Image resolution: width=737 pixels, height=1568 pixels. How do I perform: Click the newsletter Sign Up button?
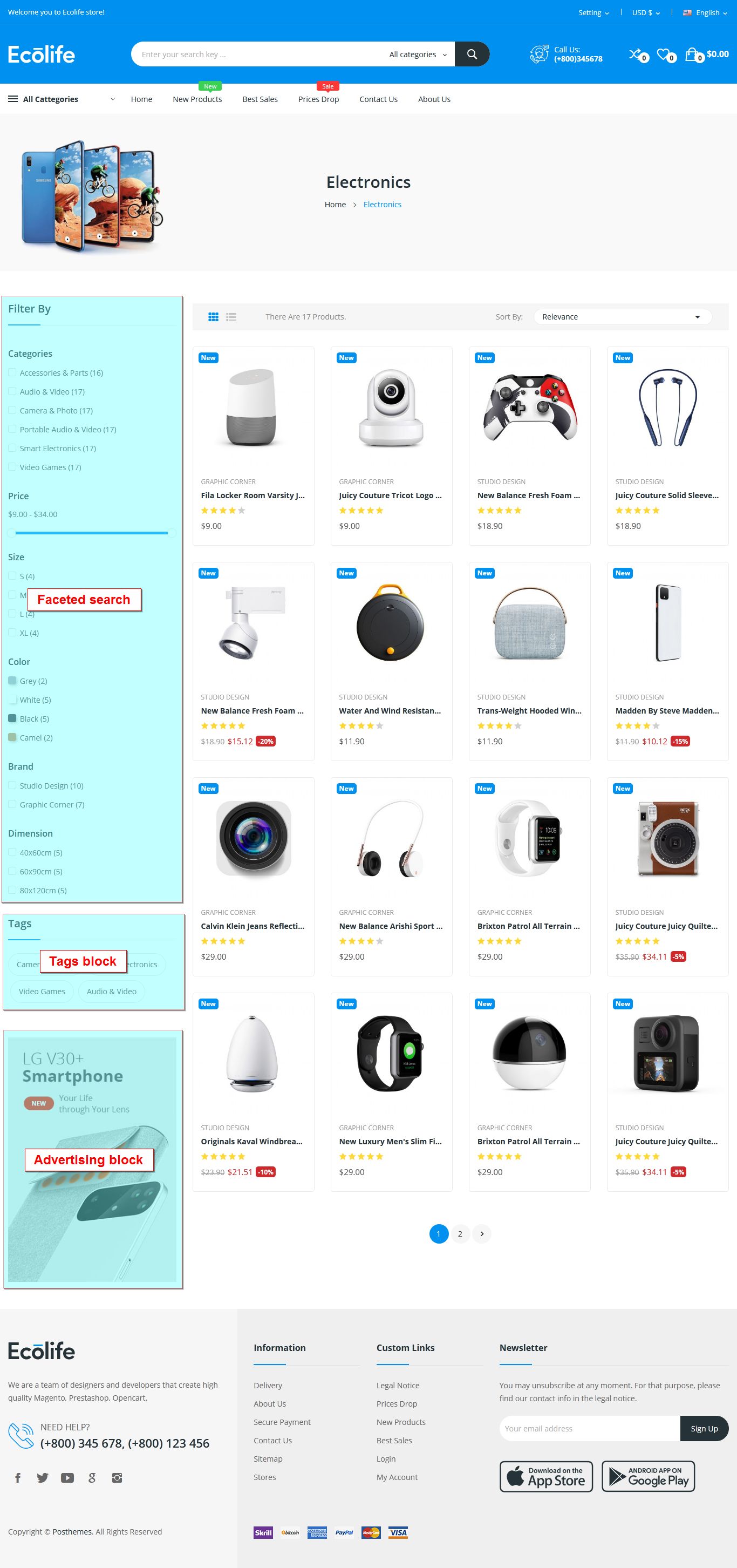tap(704, 1429)
